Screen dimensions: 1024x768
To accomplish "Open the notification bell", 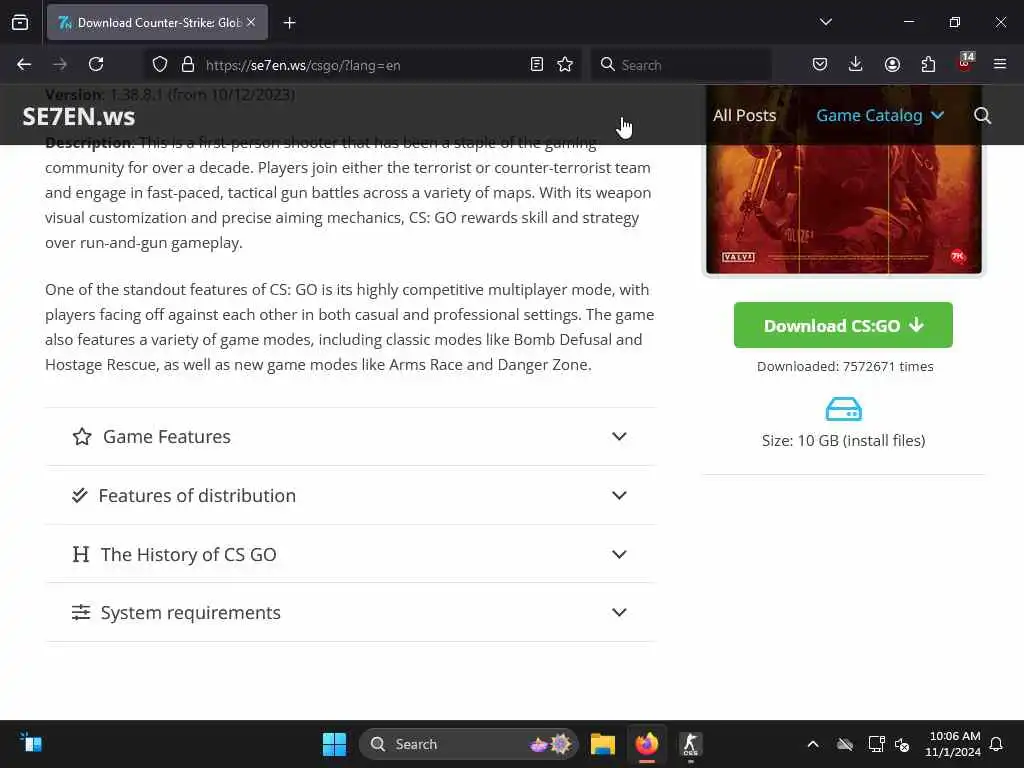I will coord(997,744).
